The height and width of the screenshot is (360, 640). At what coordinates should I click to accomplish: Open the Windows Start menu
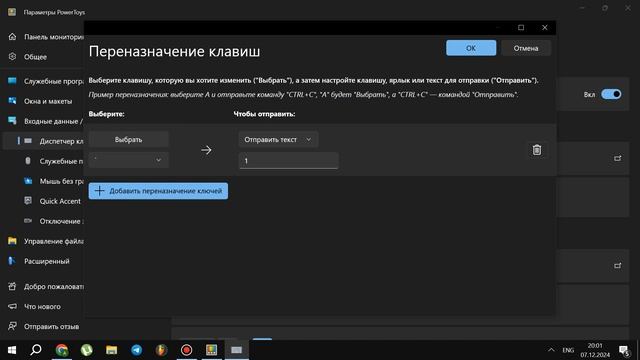[12, 350]
